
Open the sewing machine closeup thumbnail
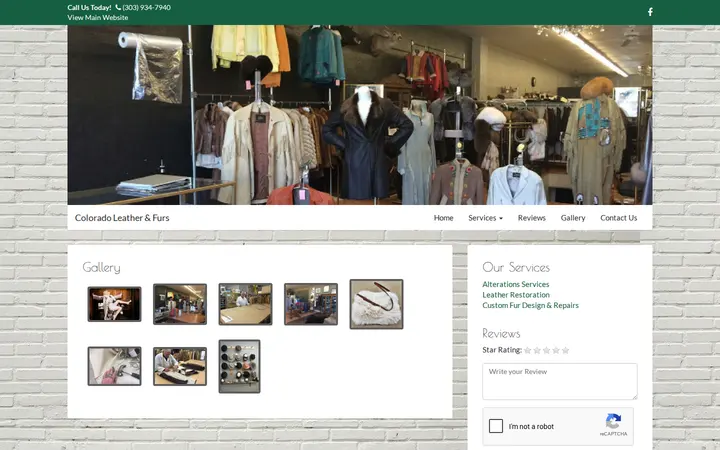click(x=114, y=366)
